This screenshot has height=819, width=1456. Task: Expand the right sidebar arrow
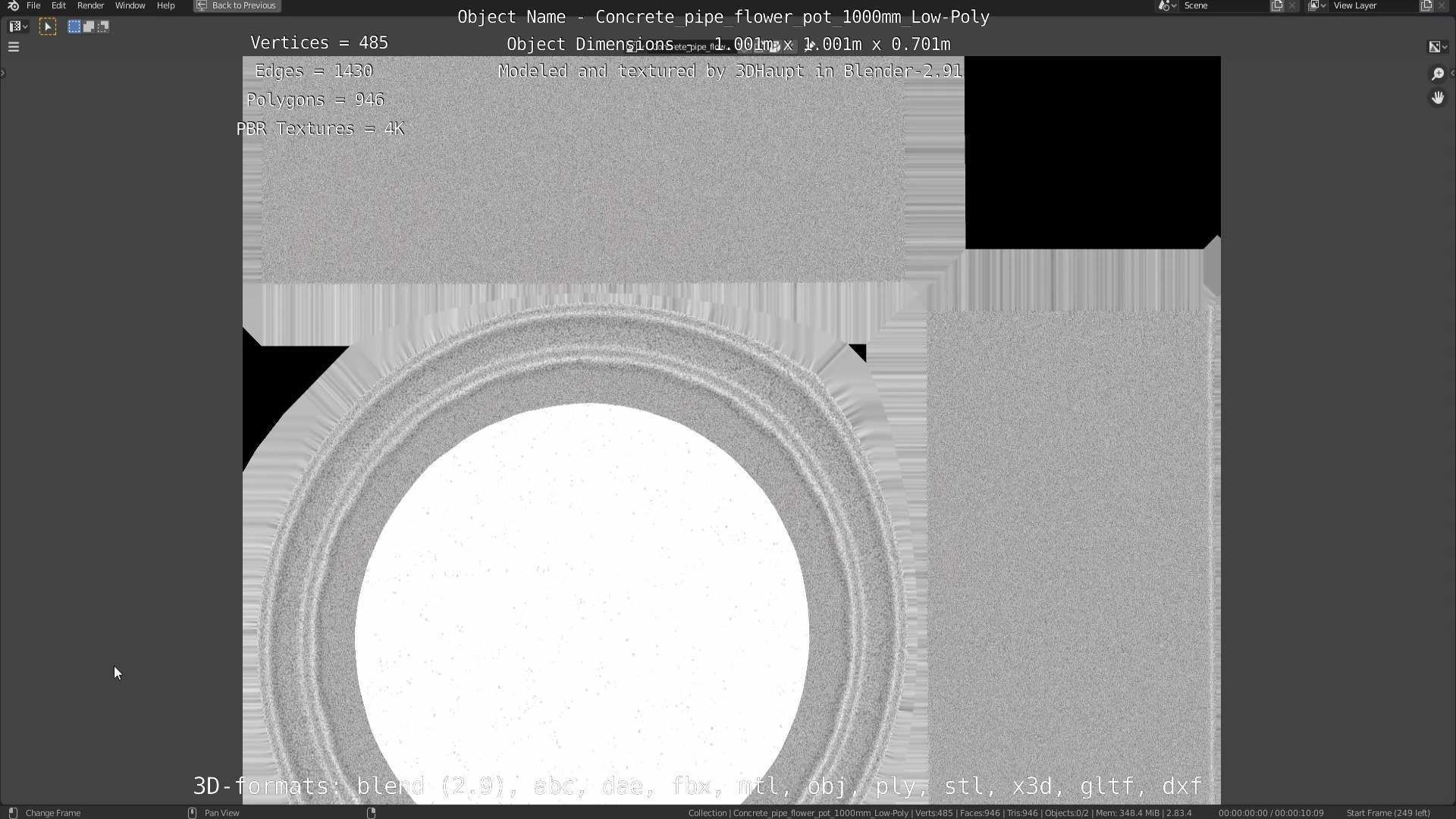(x=1451, y=74)
